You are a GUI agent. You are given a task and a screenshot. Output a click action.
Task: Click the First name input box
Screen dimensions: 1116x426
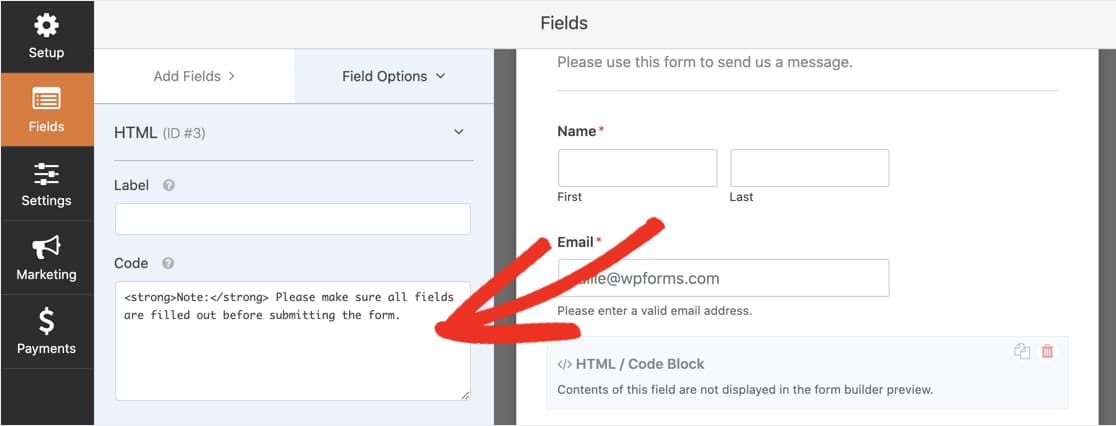(x=637, y=168)
